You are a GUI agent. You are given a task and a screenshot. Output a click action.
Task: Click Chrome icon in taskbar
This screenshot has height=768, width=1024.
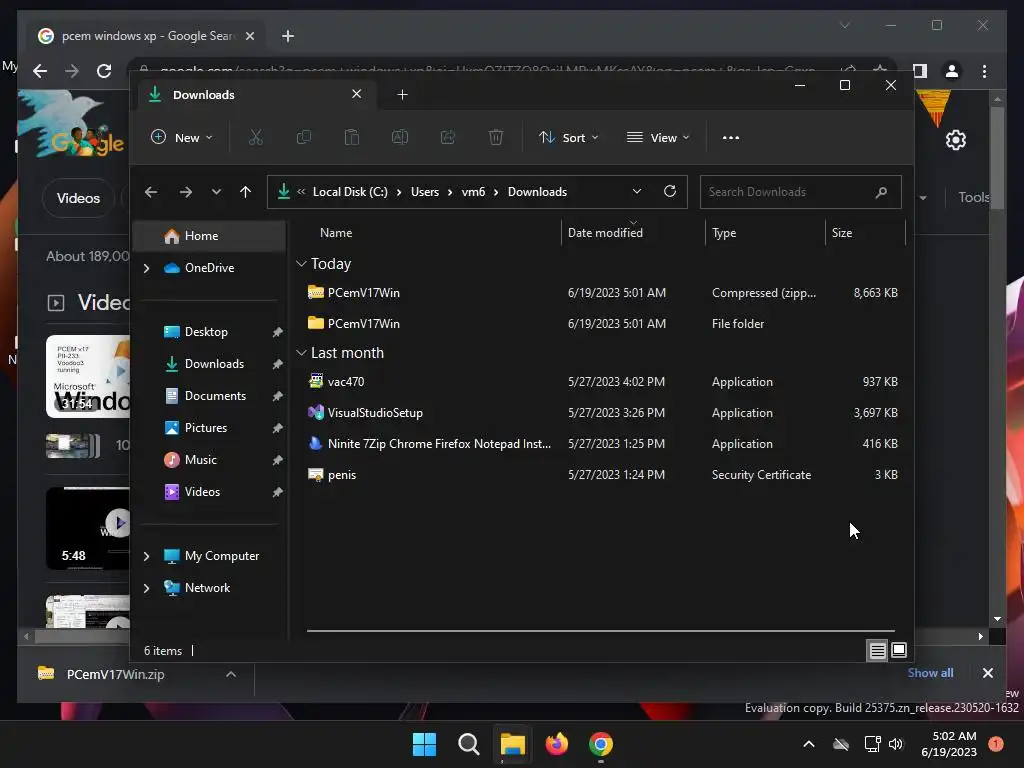[x=601, y=744]
